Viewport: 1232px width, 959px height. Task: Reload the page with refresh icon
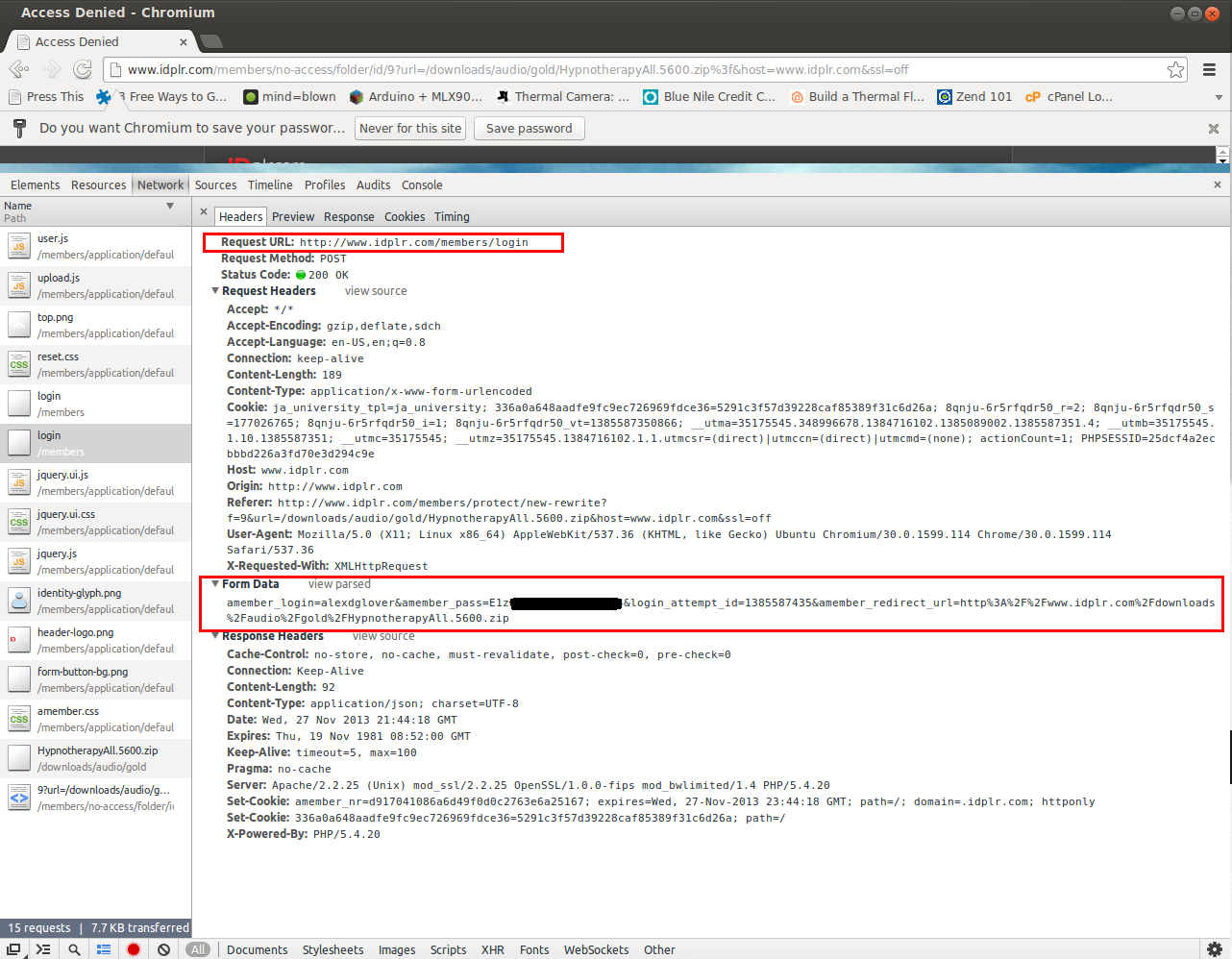tap(83, 69)
